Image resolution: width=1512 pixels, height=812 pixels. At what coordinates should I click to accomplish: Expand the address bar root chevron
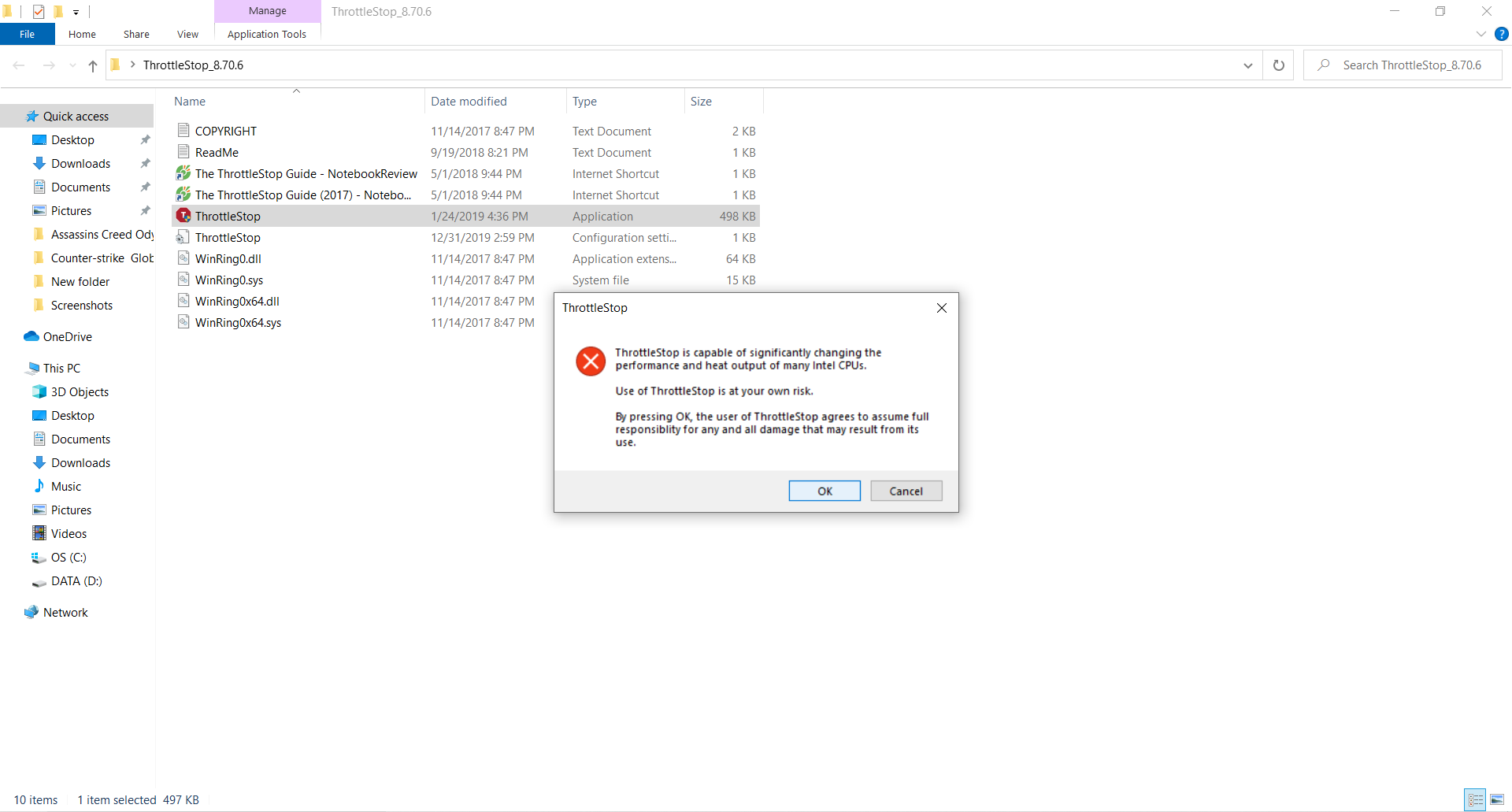pyautogui.click(x=133, y=65)
